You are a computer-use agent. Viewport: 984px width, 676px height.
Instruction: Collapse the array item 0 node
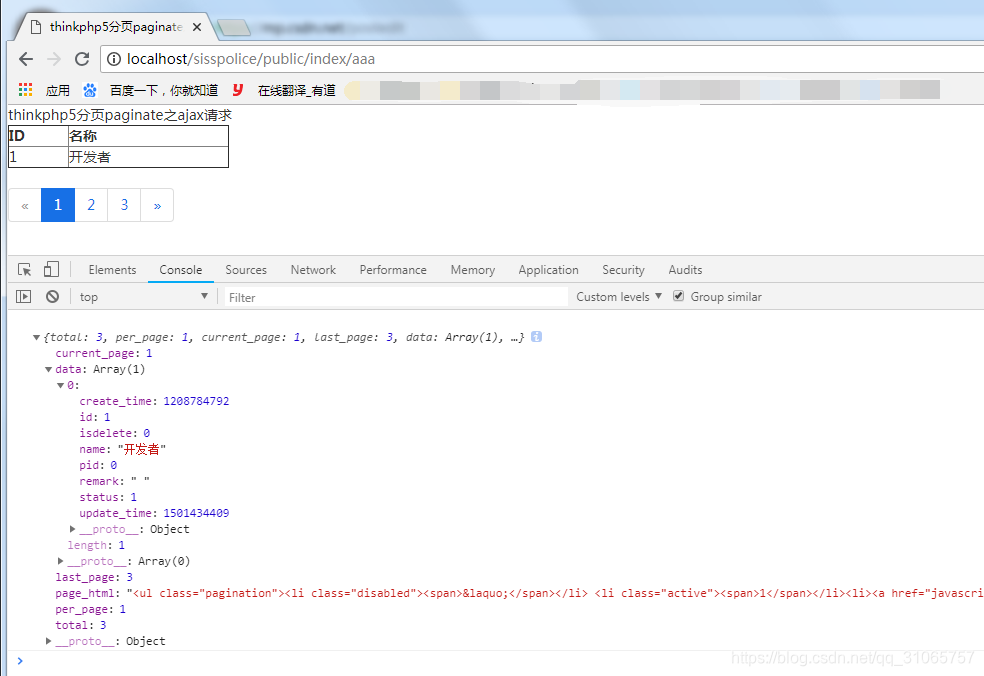[x=60, y=385]
